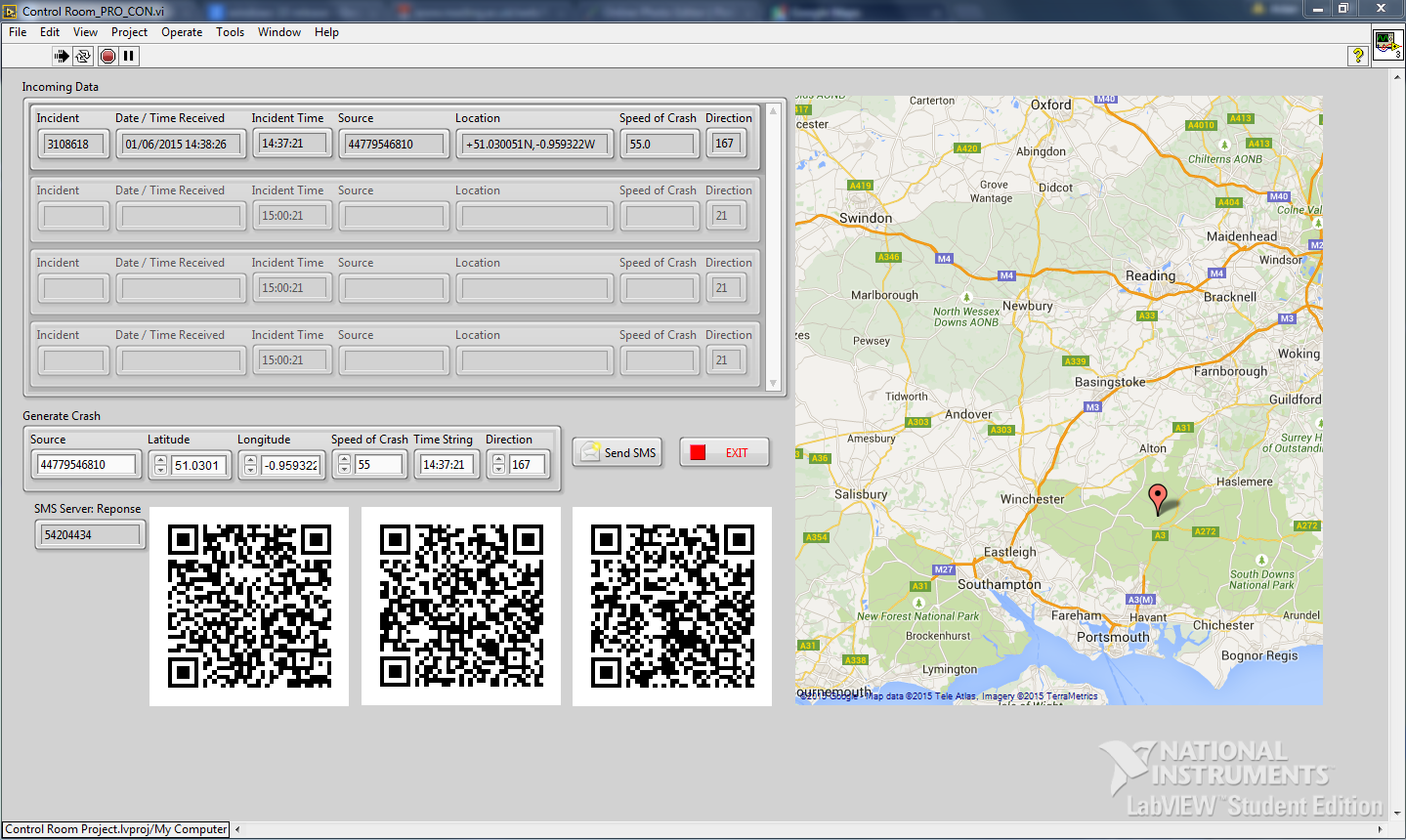Click the horizontal scrollbar right arrow
The height and width of the screenshot is (840, 1406).
pos(1381,829)
